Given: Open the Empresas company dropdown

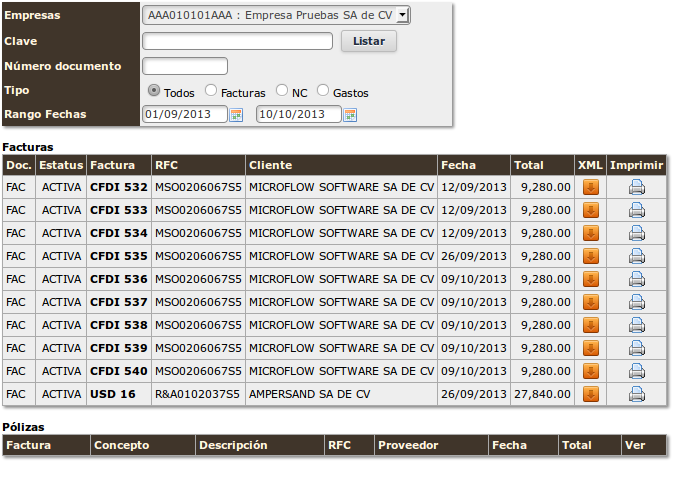Looking at the screenshot, I should 276,15.
